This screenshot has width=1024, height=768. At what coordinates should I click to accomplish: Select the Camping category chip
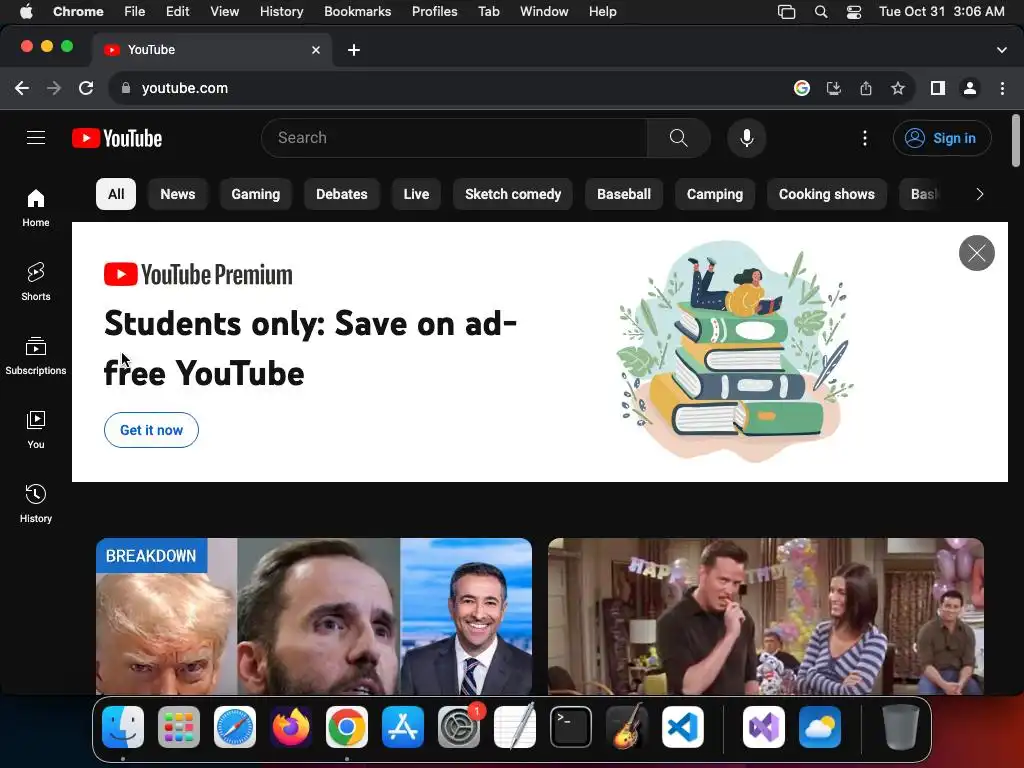point(714,194)
